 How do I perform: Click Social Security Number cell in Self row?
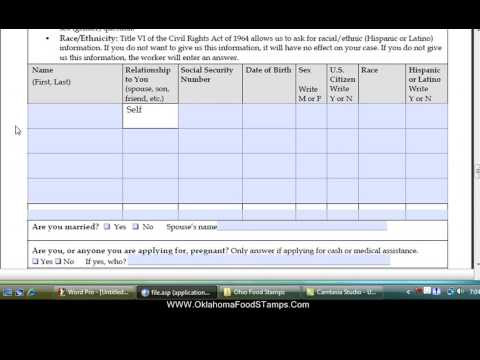pos(210,116)
